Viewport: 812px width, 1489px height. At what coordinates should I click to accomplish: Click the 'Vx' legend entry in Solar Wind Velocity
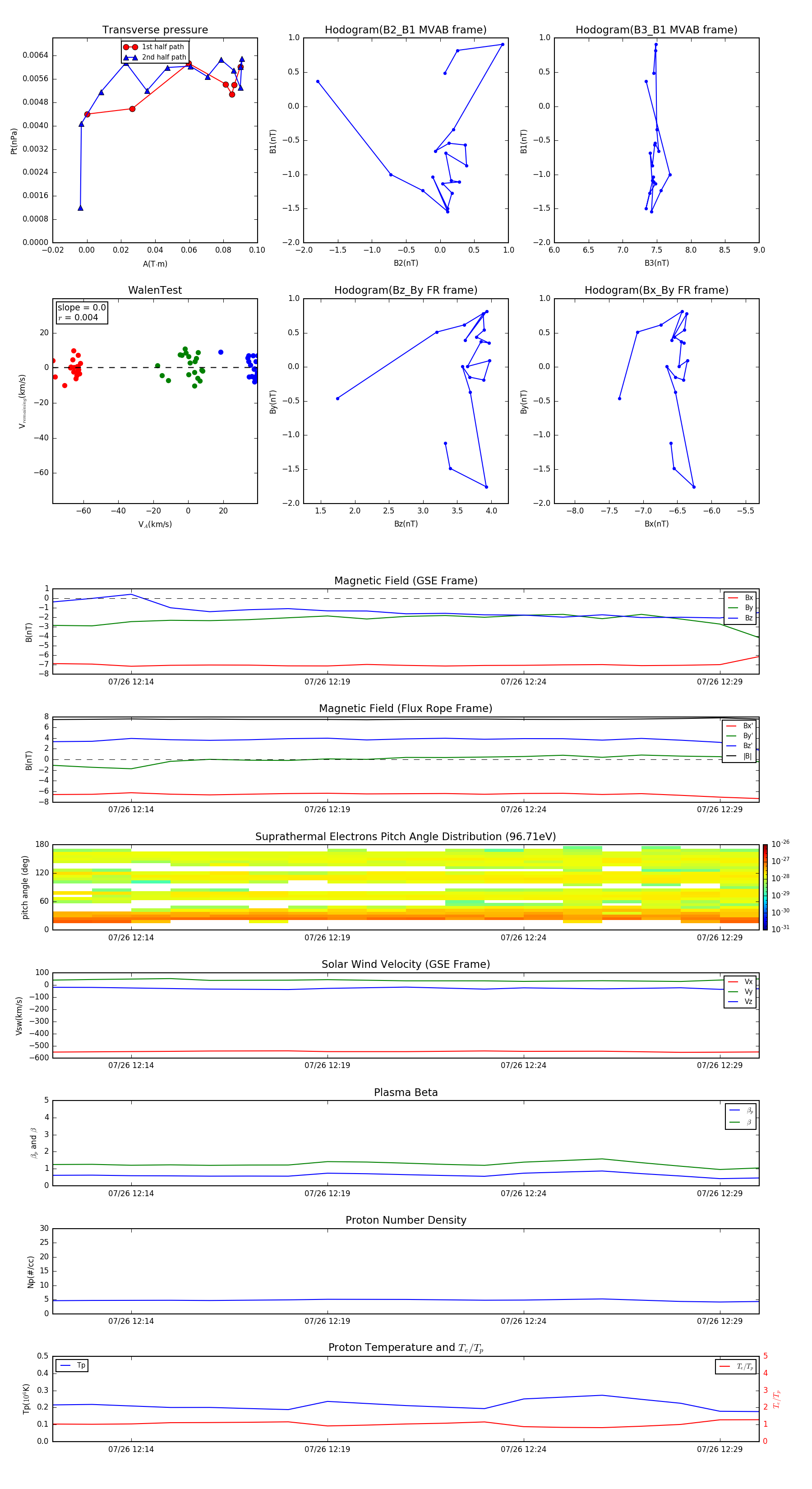click(740, 981)
